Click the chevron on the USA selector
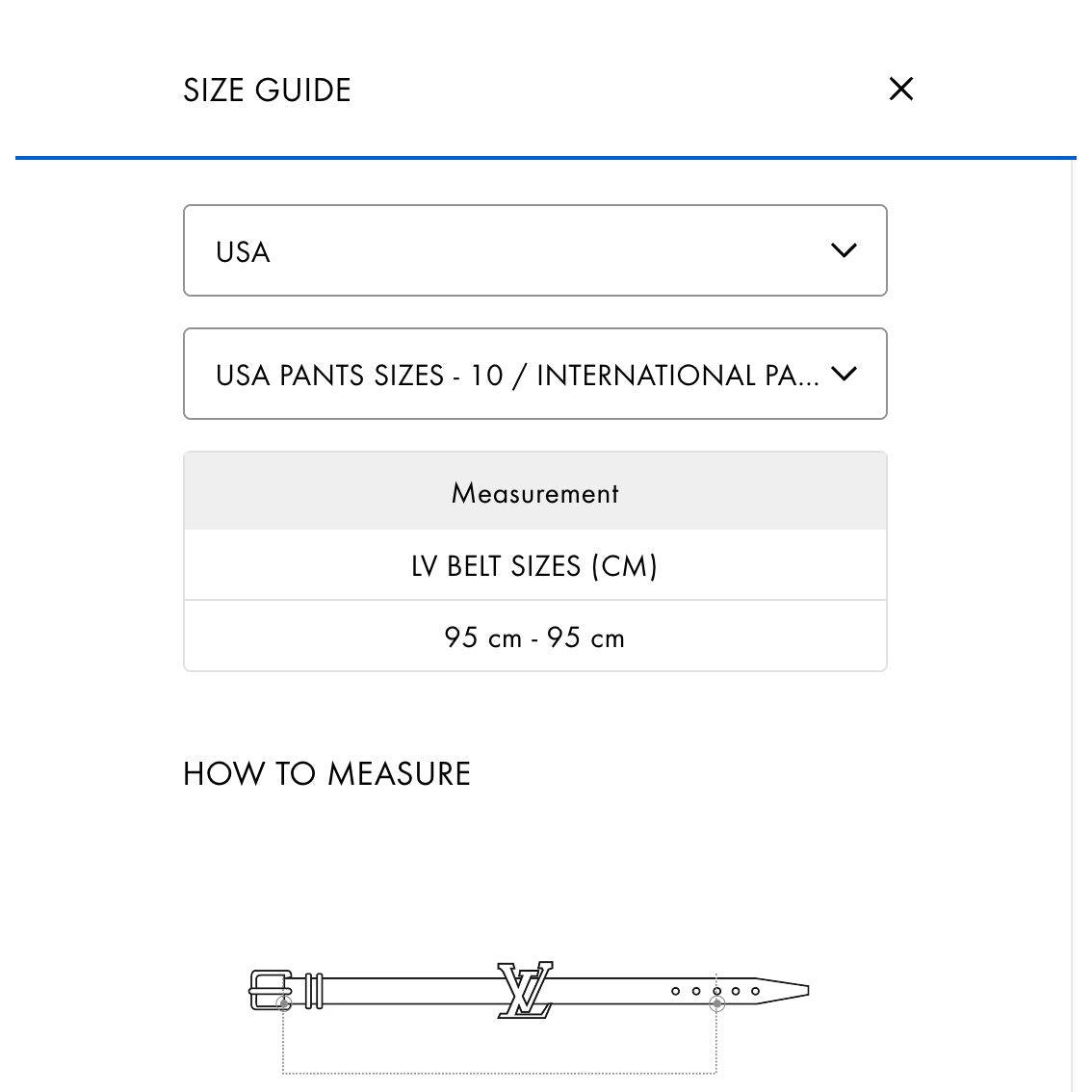Viewport: 1092px width, 1092px height. coord(844,250)
